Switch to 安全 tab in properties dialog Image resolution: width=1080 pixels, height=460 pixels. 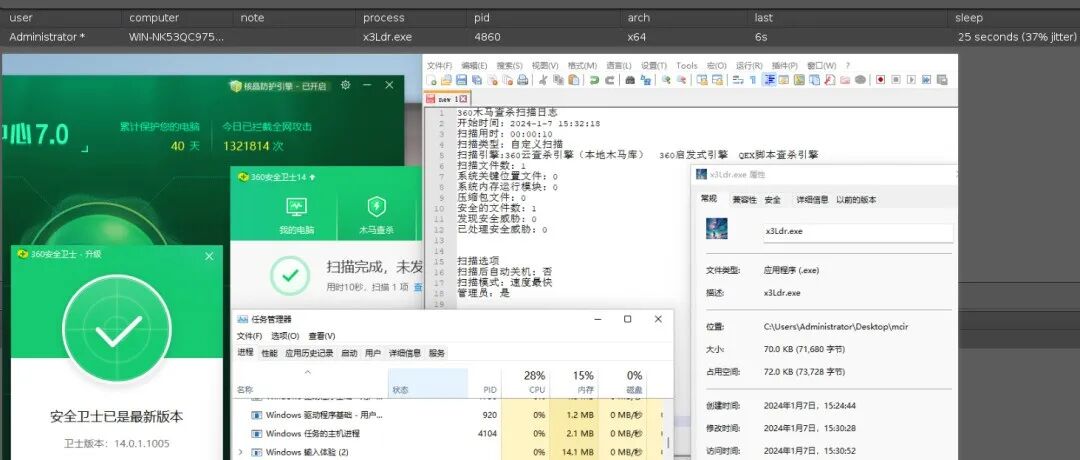773,200
